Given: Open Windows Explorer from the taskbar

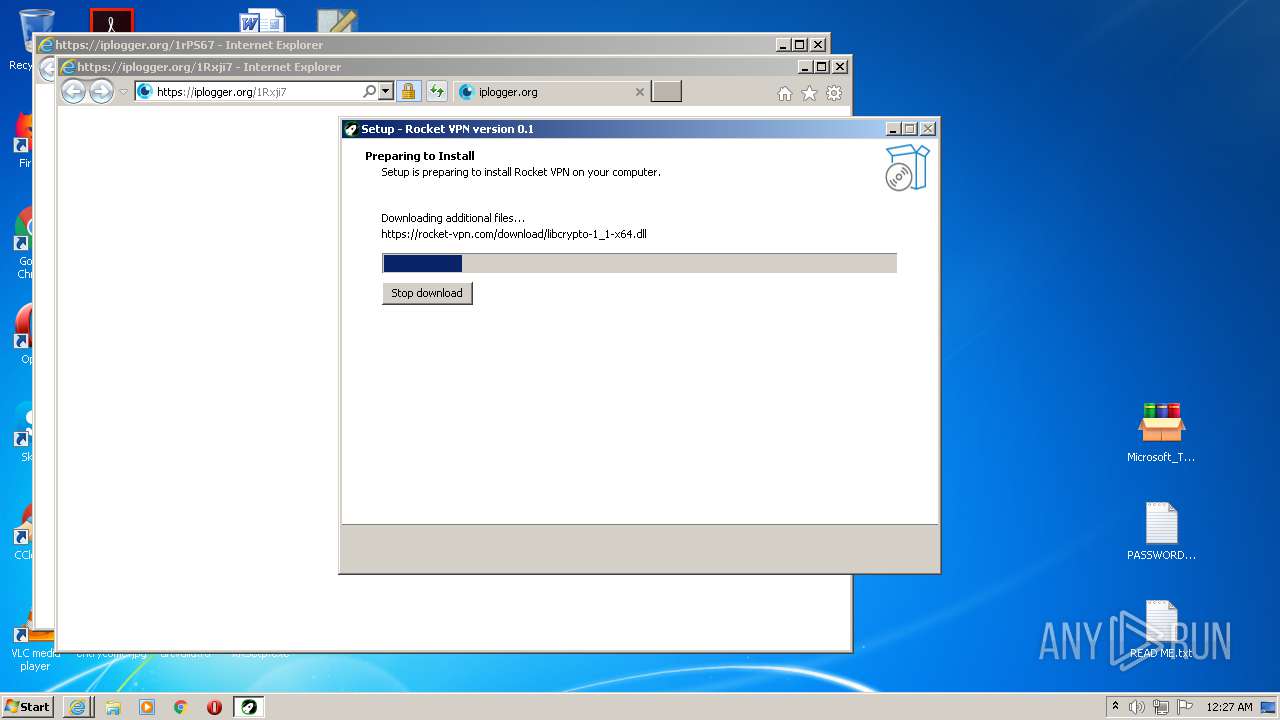Looking at the screenshot, I should (113, 707).
